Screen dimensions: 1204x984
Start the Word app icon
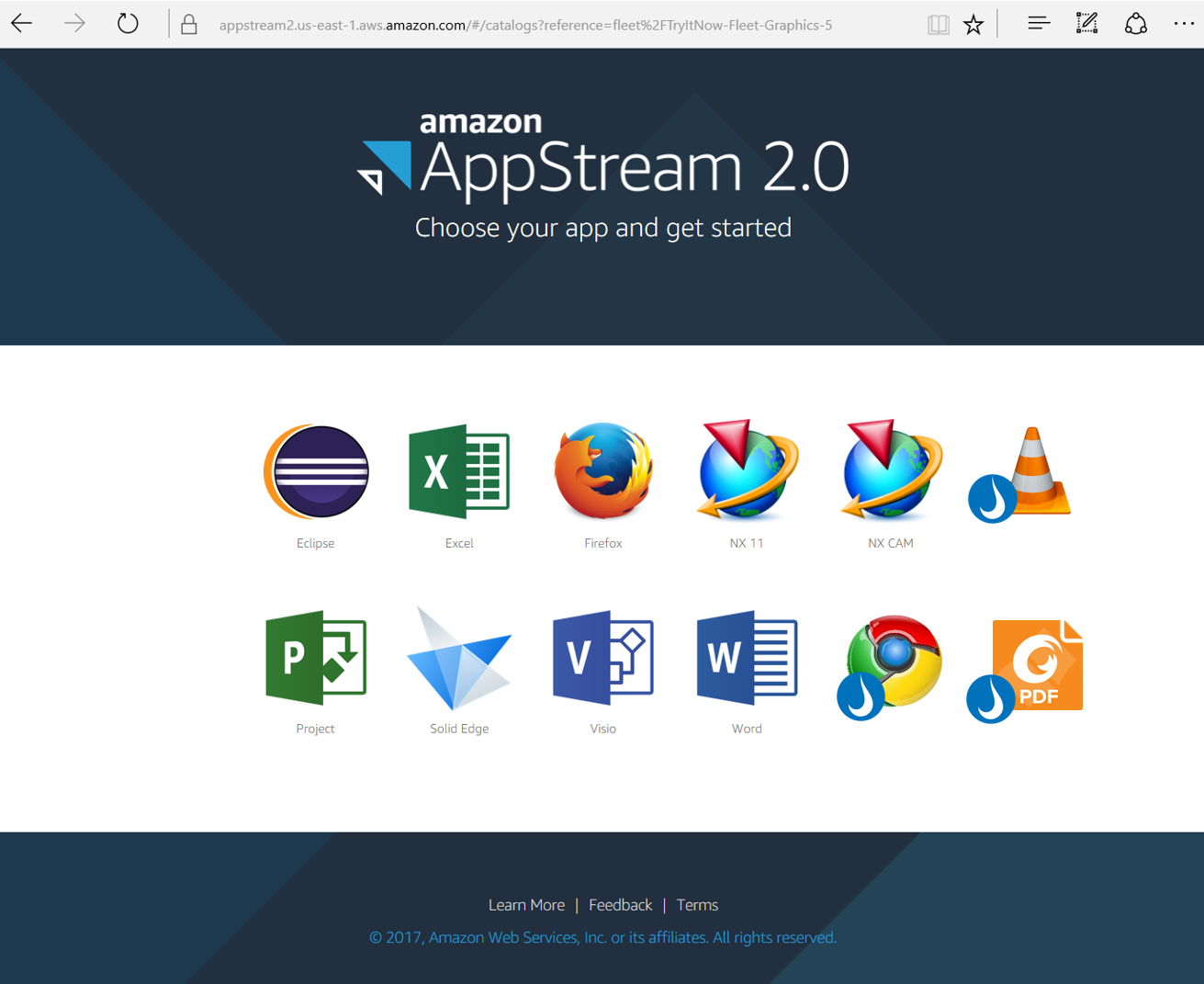pos(747,658)
